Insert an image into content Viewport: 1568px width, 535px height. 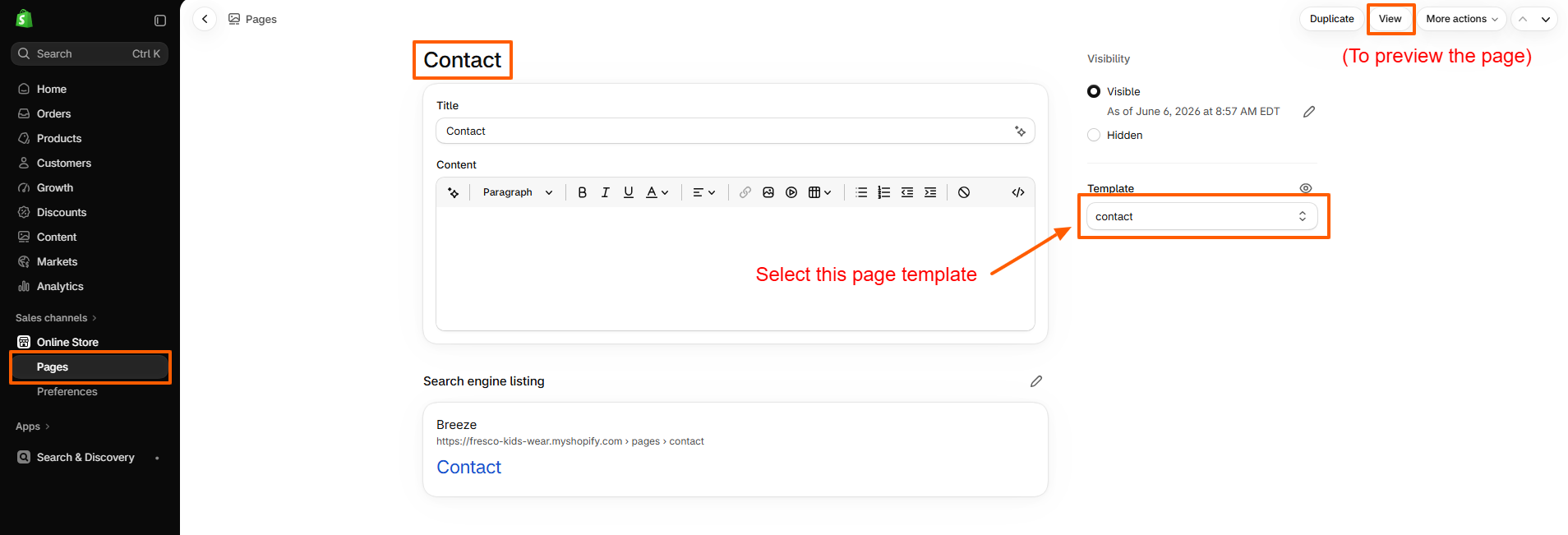768,192
